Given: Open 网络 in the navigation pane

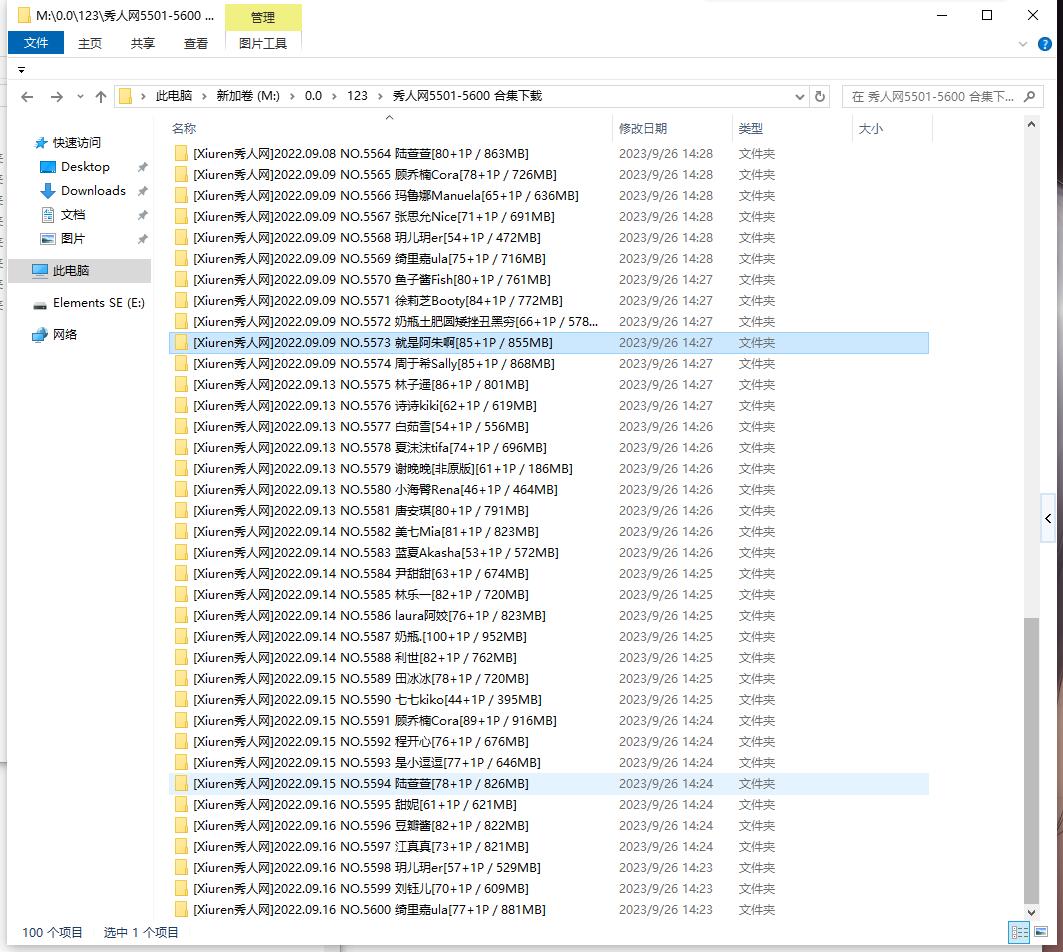Looking at the screenshot, I should pyautogui.click(x=64, y=334).
